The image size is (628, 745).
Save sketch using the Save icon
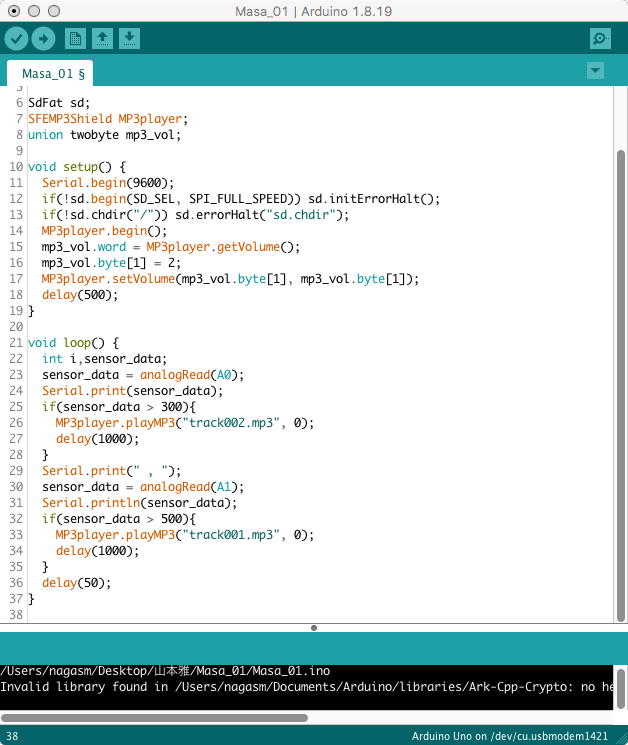pos(129,39)
